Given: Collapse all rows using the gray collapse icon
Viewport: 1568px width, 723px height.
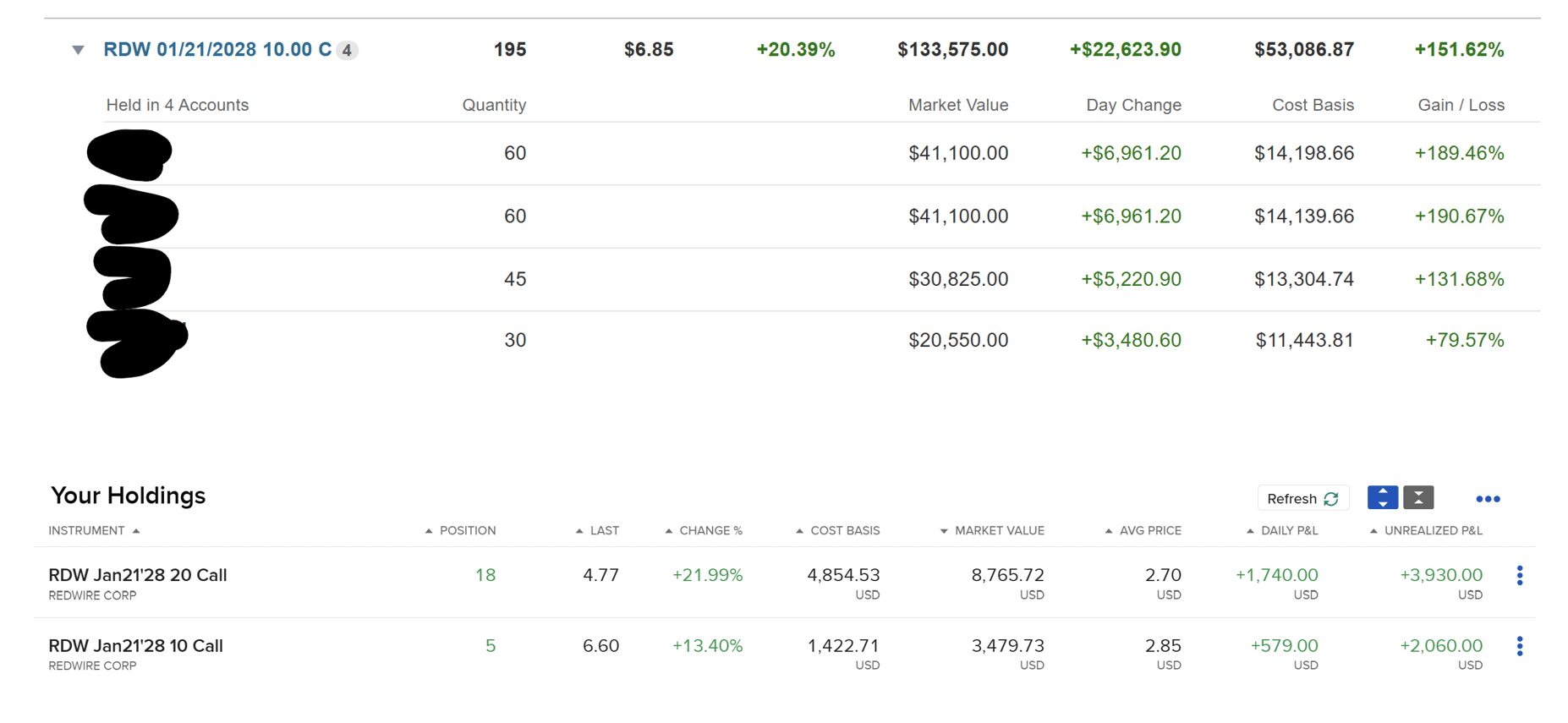Looking at the screenshot, I should tap(1418, 498).
